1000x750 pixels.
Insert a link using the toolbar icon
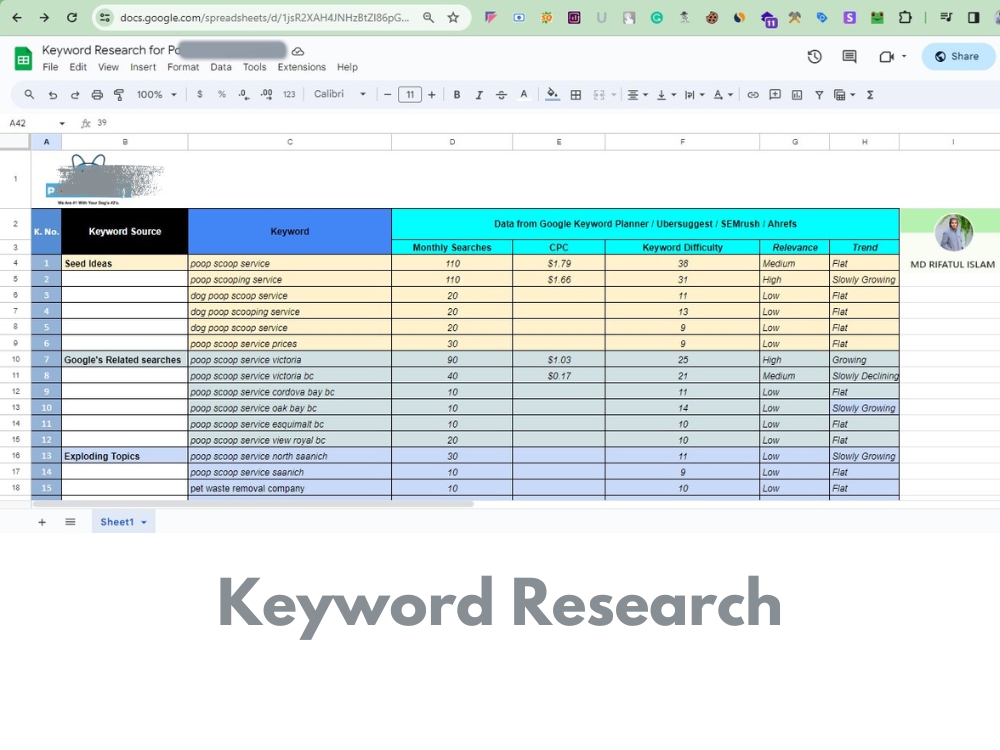[x=753, y=94]
